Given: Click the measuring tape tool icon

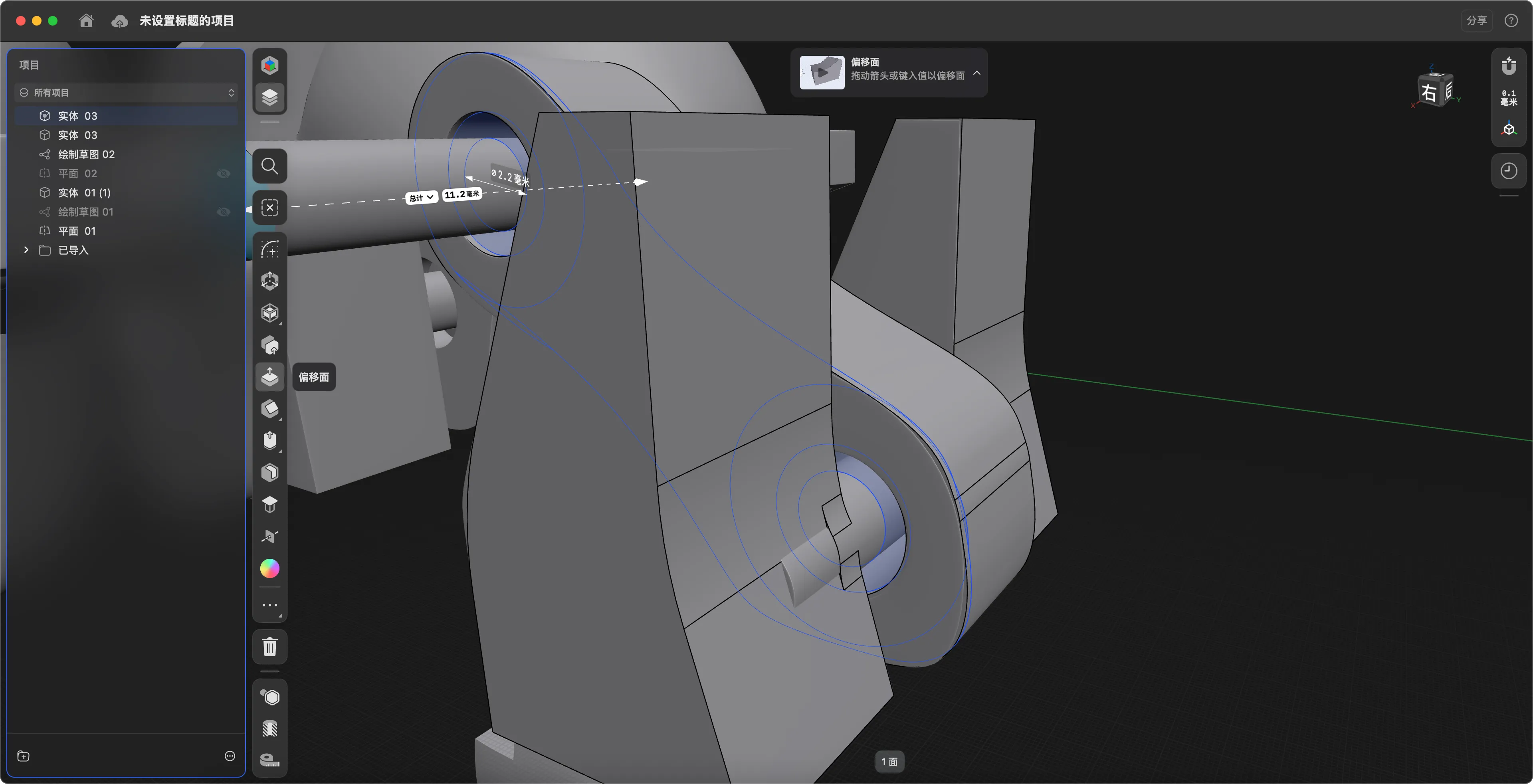Looking at the screenshot, I should pyautogui.click(x=269, y=760).
